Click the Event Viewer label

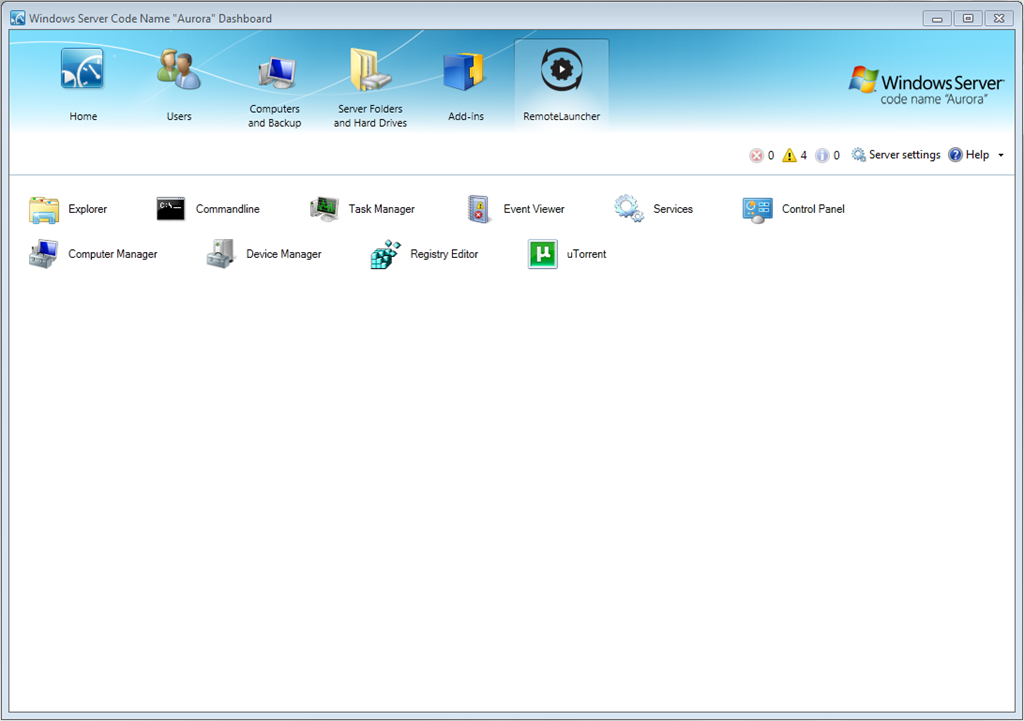pos(534,209)
